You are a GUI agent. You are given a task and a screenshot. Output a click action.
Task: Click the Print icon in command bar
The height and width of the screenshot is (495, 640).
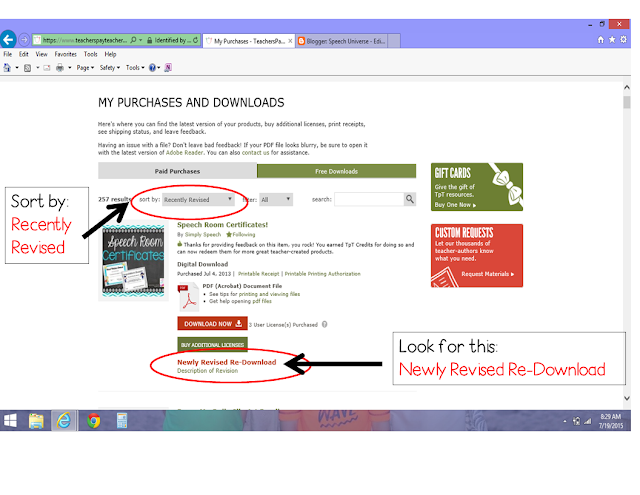click(60, 68)
